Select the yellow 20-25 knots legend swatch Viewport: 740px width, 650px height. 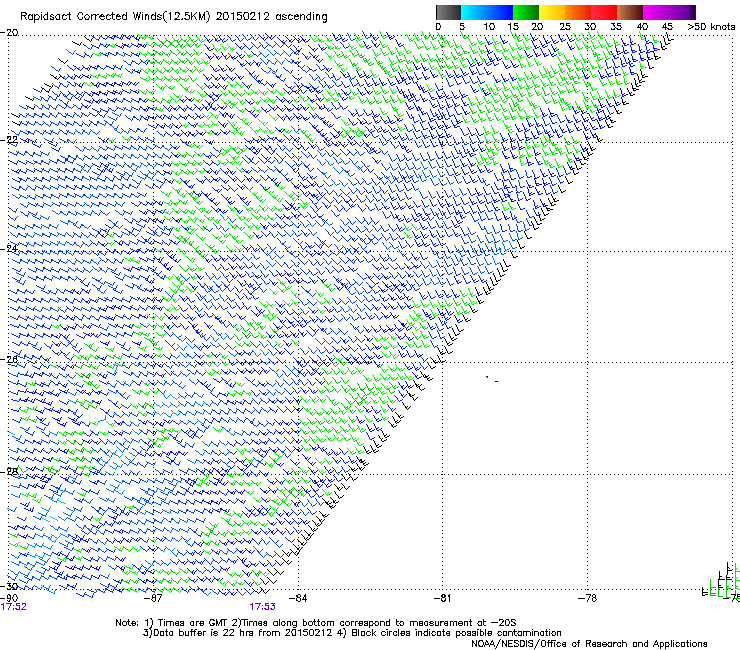551,12
